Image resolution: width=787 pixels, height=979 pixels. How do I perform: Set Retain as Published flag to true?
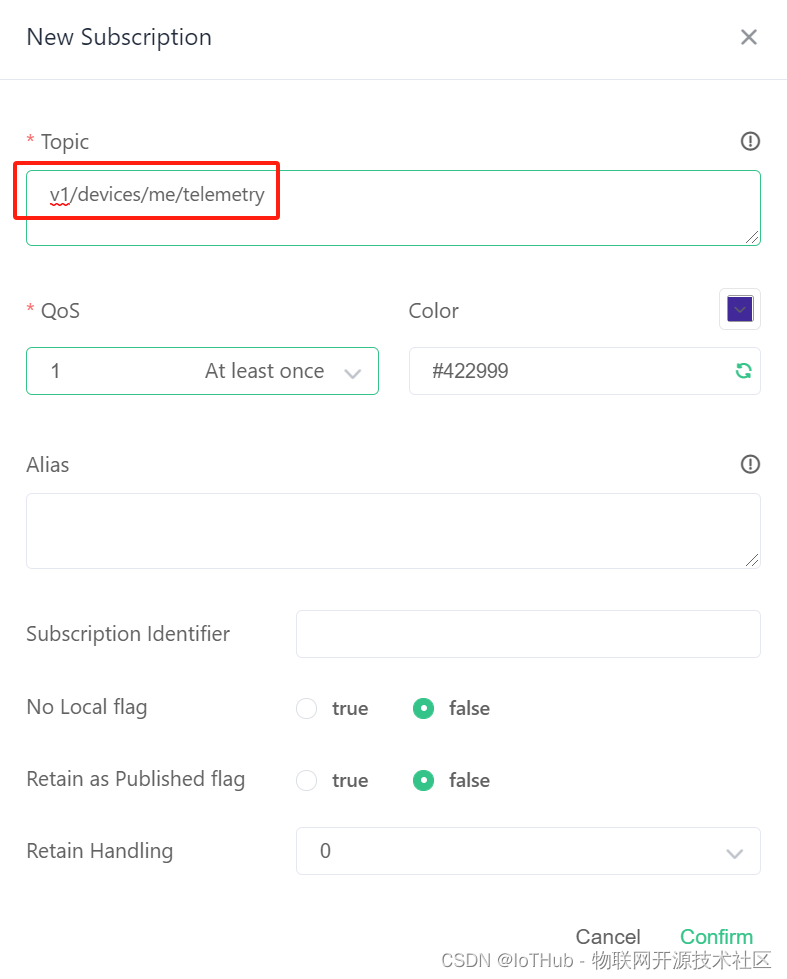coord(307,780)
